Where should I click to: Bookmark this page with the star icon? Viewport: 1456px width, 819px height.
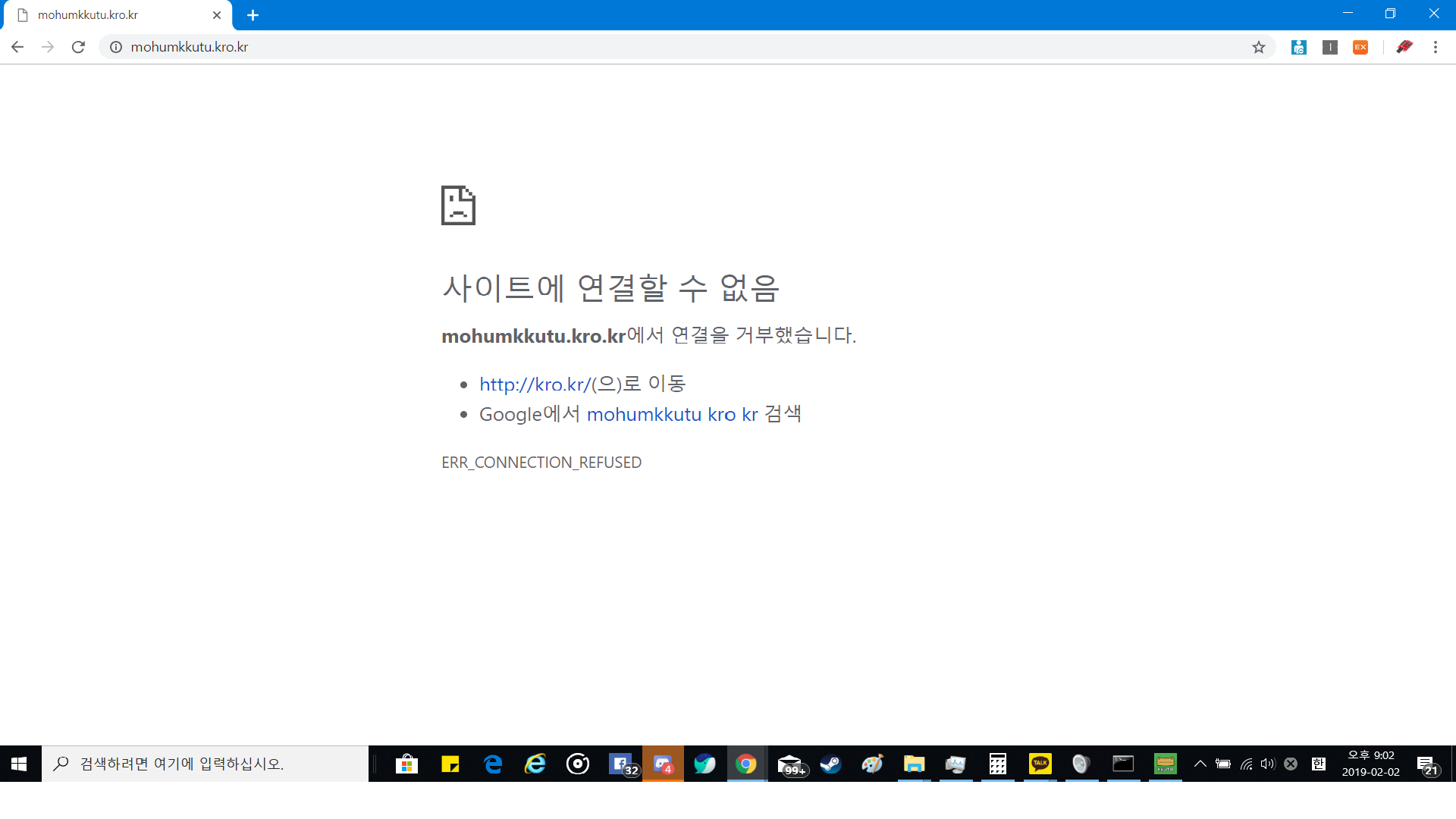pyautogui.click(x=1259, y=47)
